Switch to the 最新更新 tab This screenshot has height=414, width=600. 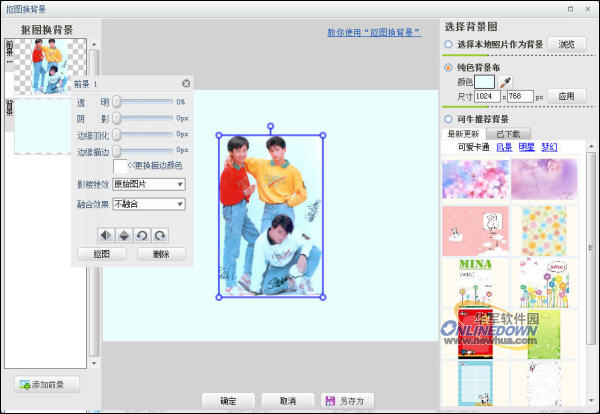click(x=463, y=133)
